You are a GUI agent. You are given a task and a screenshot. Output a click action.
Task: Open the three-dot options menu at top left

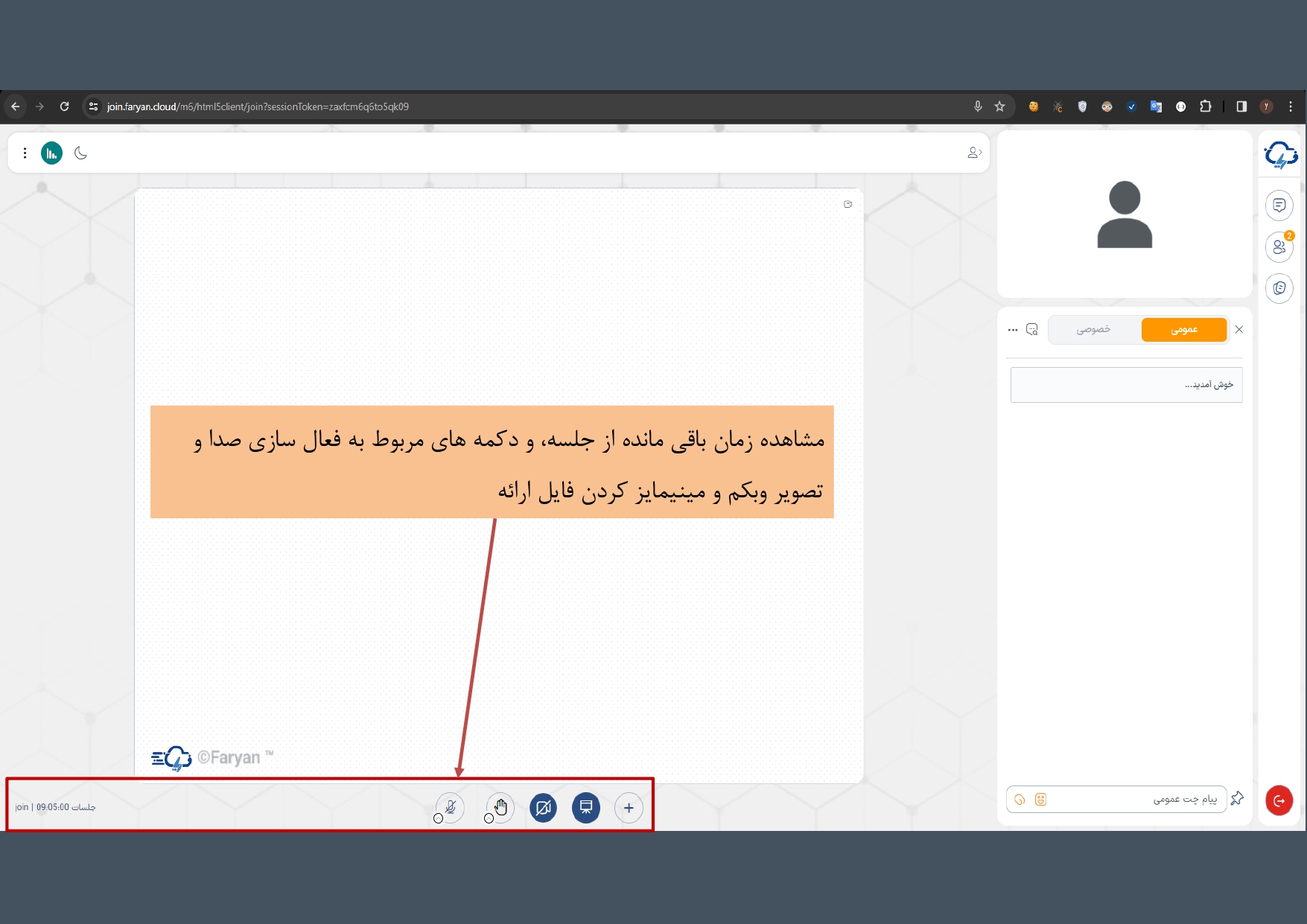tap(25, 153)
